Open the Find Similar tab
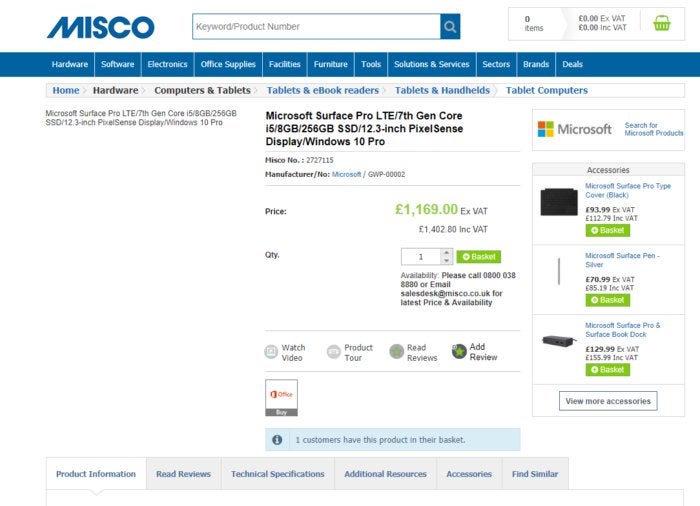The width and height of the screenshot is (700, 506). [535, 474]
